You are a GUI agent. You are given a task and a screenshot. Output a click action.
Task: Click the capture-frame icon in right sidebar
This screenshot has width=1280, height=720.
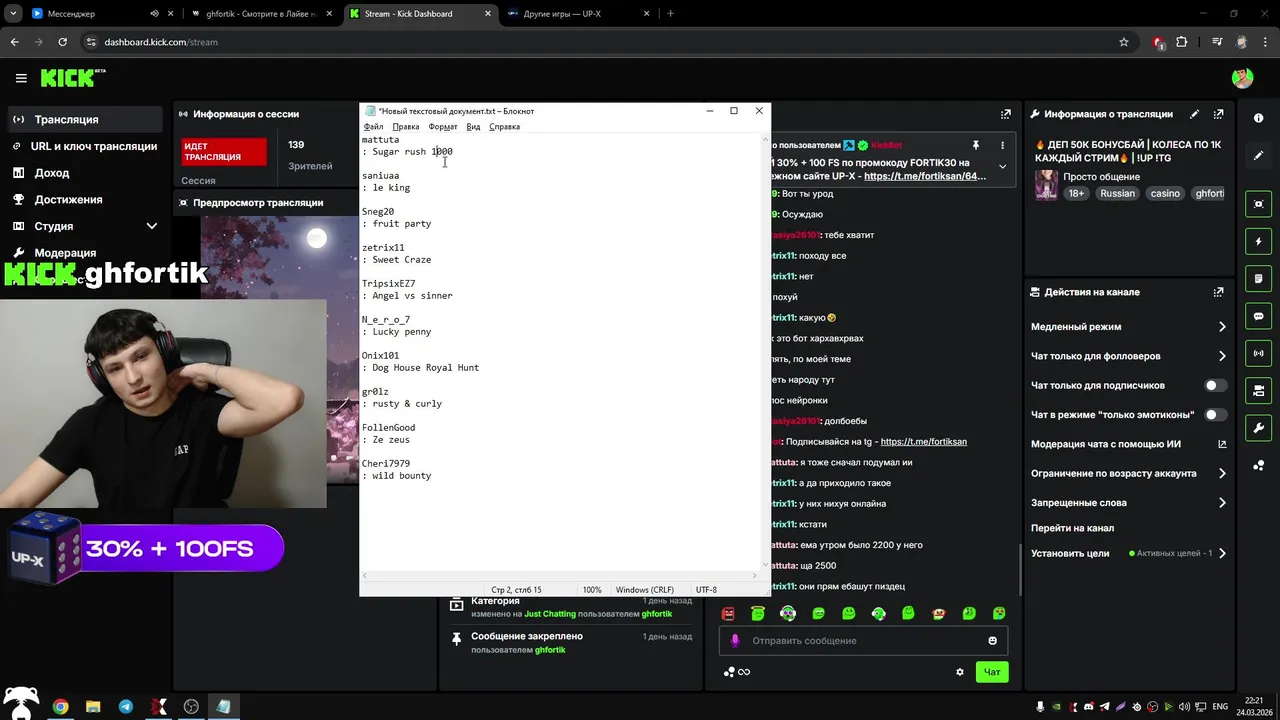1258,204
